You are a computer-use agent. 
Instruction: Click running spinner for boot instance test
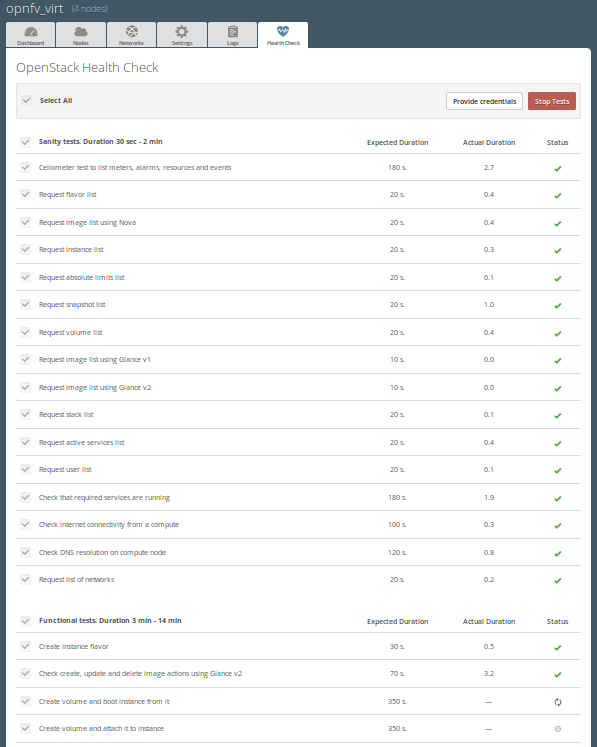click(x=558, y=702)
